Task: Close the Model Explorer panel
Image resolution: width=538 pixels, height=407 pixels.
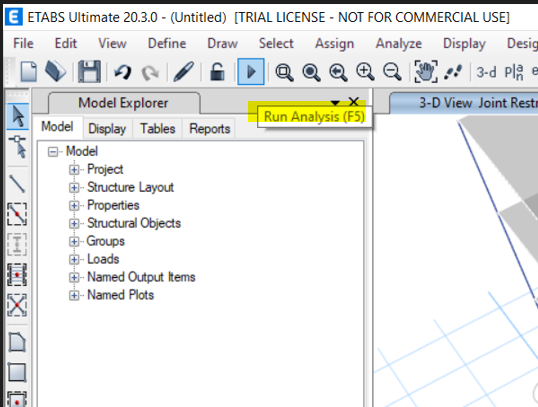Action: click(x=353, y=102)
